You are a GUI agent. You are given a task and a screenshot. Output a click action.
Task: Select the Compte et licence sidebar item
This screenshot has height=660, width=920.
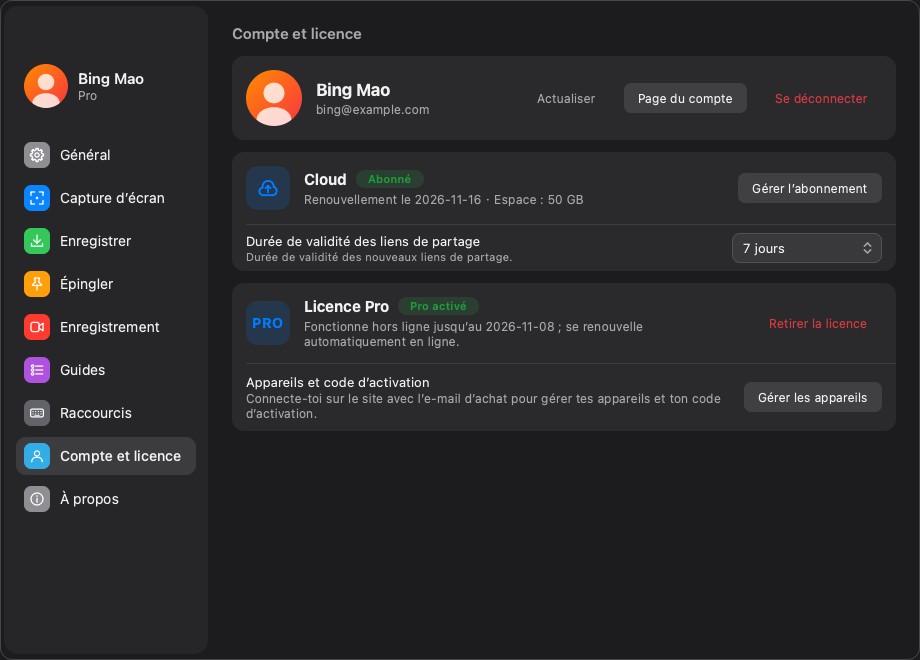pos(106,456)
